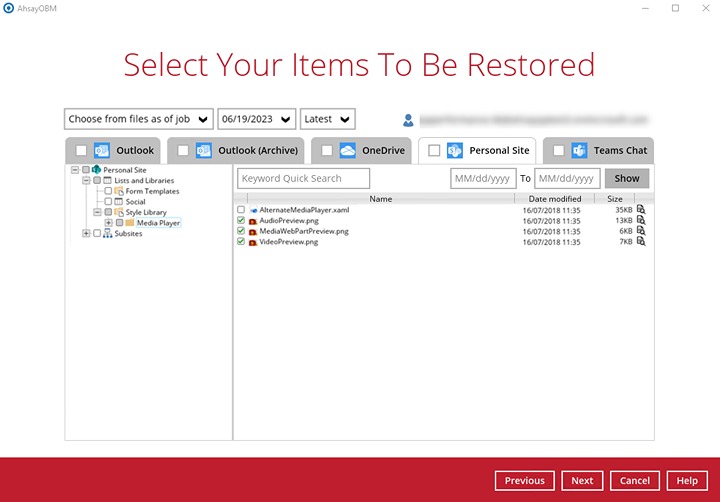
Task: Open the 06/19/2023 date dropdown
Action: 256,119
